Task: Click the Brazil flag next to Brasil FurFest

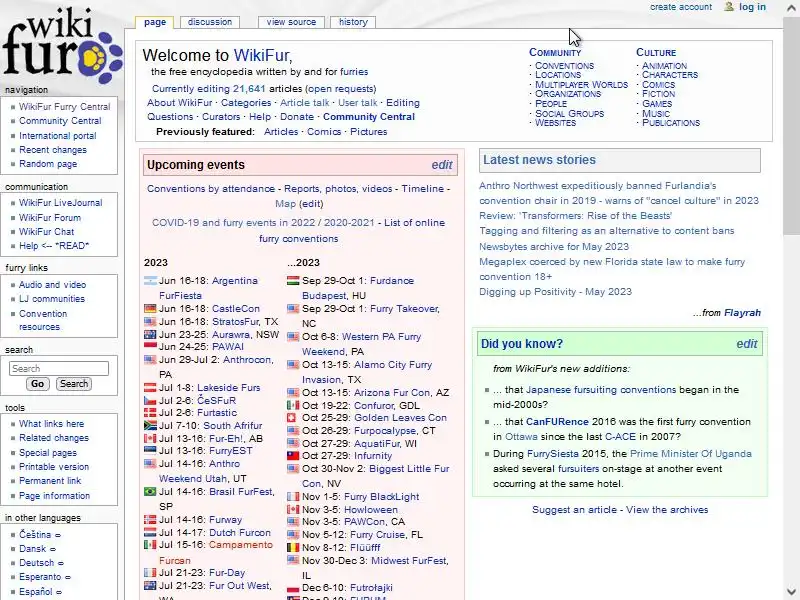Action: (150, 491)
